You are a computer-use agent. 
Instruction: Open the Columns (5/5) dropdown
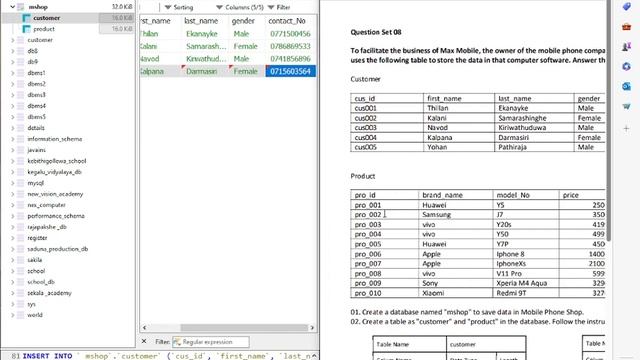[x=240, y=7]
